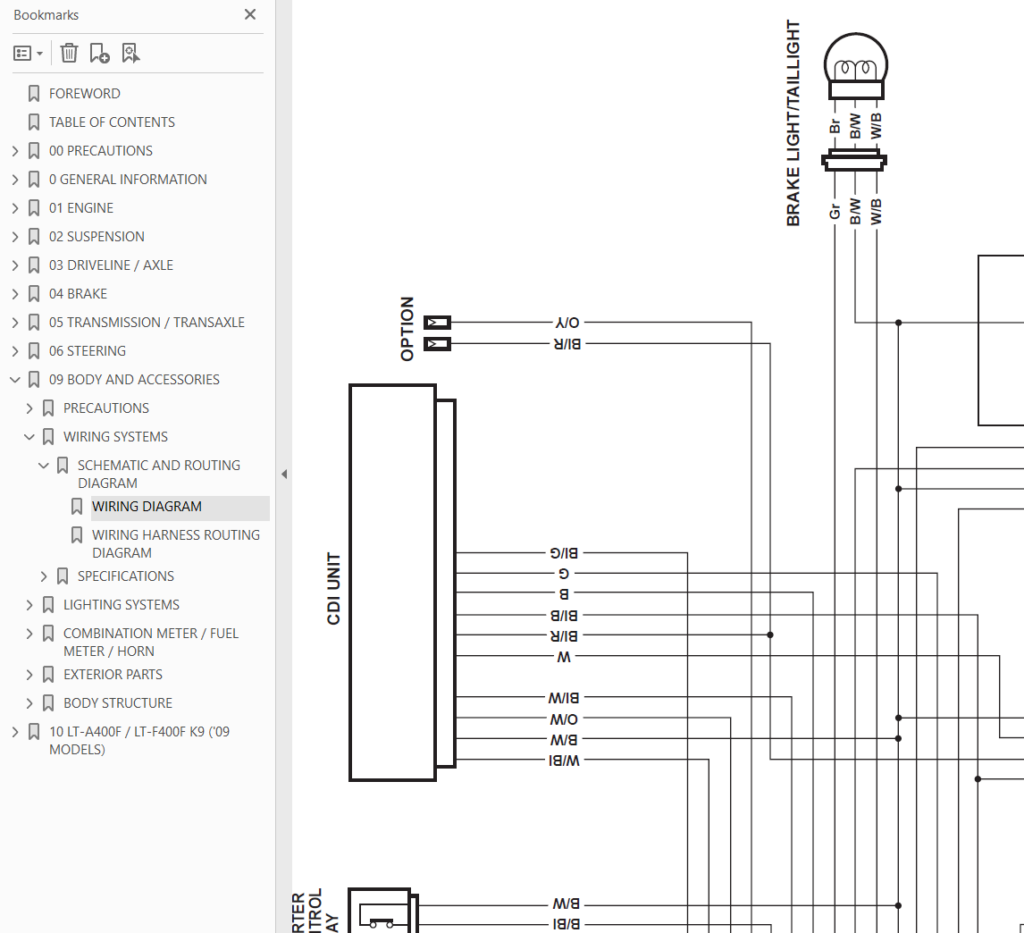The width and height of the screenshot is (1024, 933).
Task: Collapse the 09 BODY AND ACCESSORIES bookmark
Action: [15, 379]
